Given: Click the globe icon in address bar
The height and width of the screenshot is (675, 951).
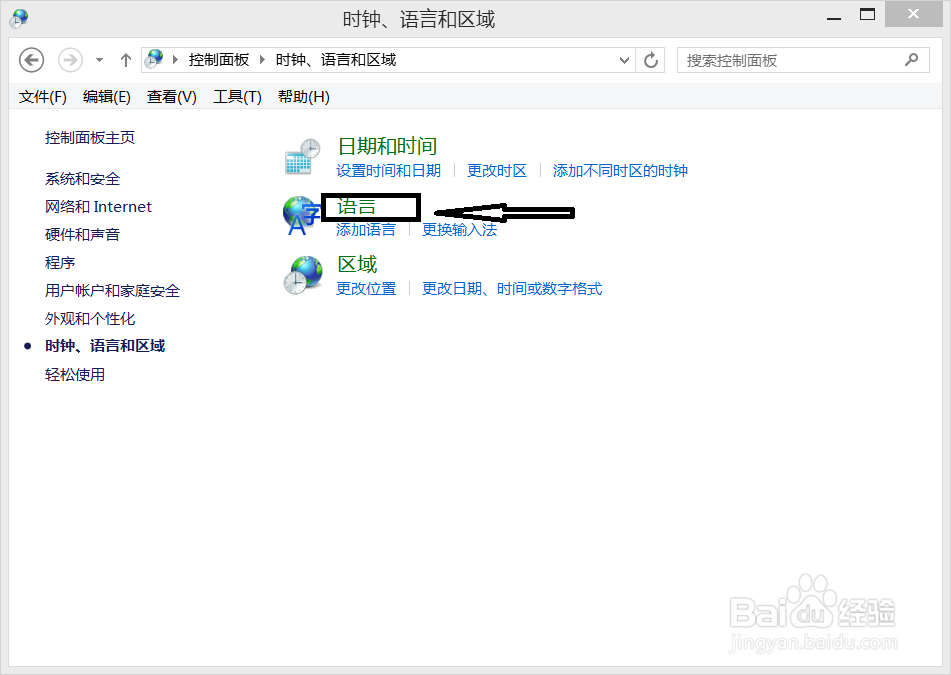Looking at the screenshot, I should (155, 59).
